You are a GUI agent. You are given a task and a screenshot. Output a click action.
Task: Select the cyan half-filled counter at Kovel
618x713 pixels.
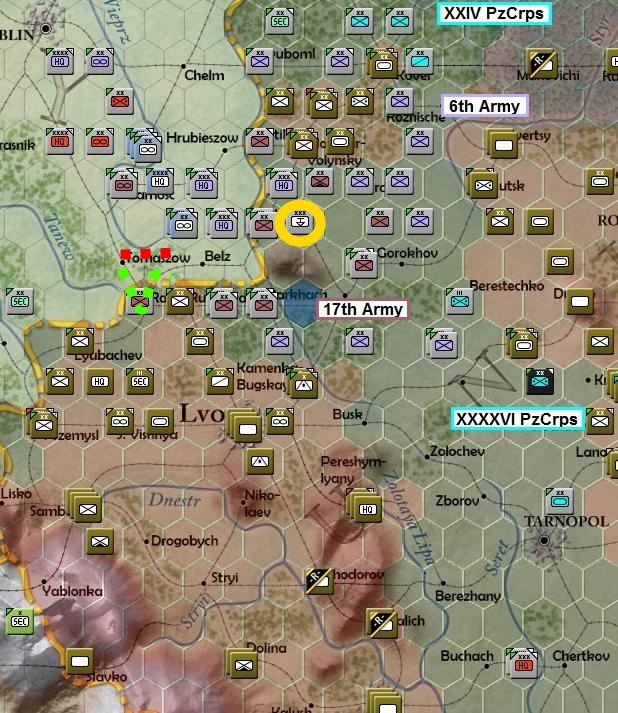point(420,61)
